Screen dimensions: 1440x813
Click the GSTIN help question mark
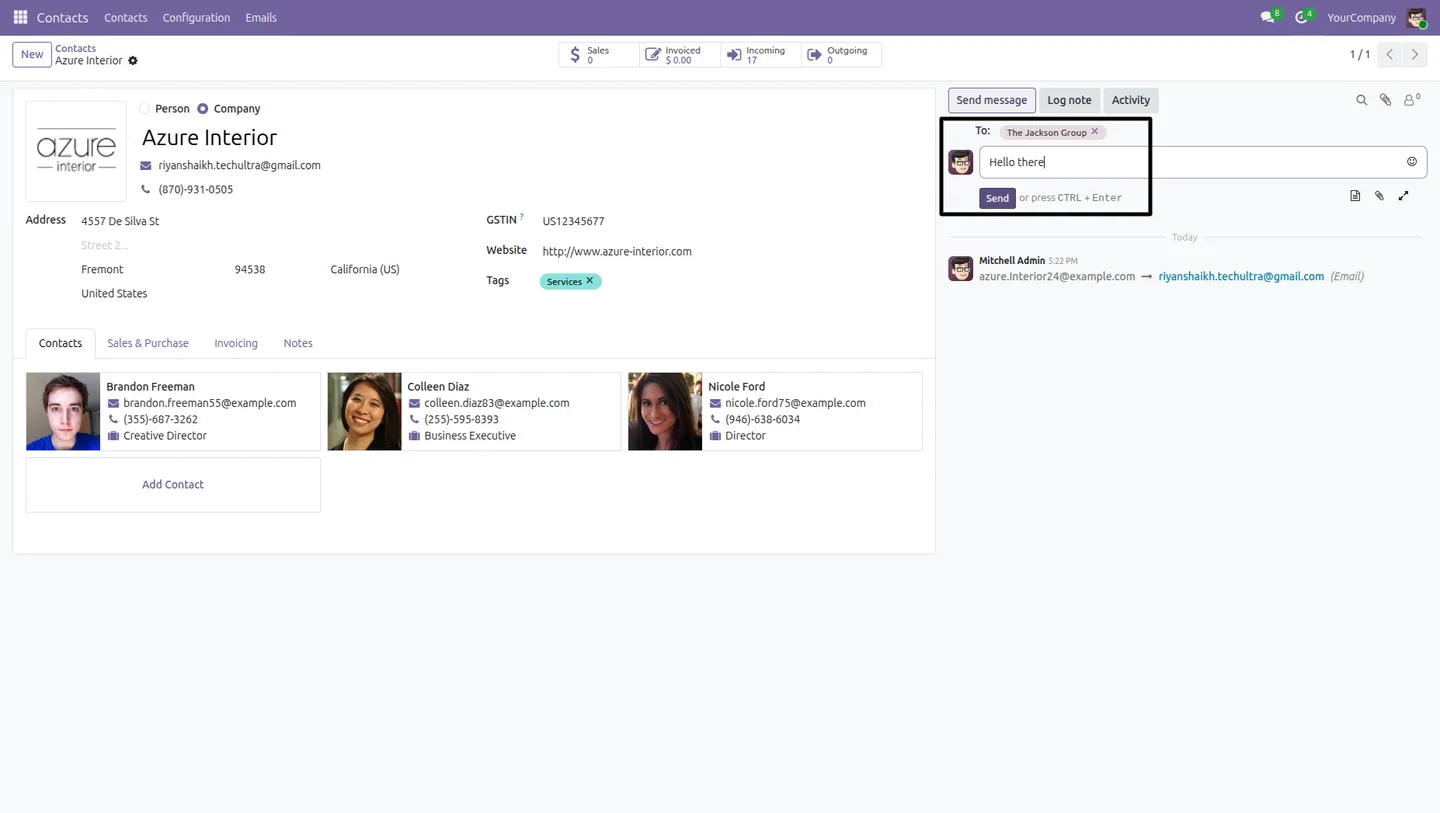click(522, 216)
